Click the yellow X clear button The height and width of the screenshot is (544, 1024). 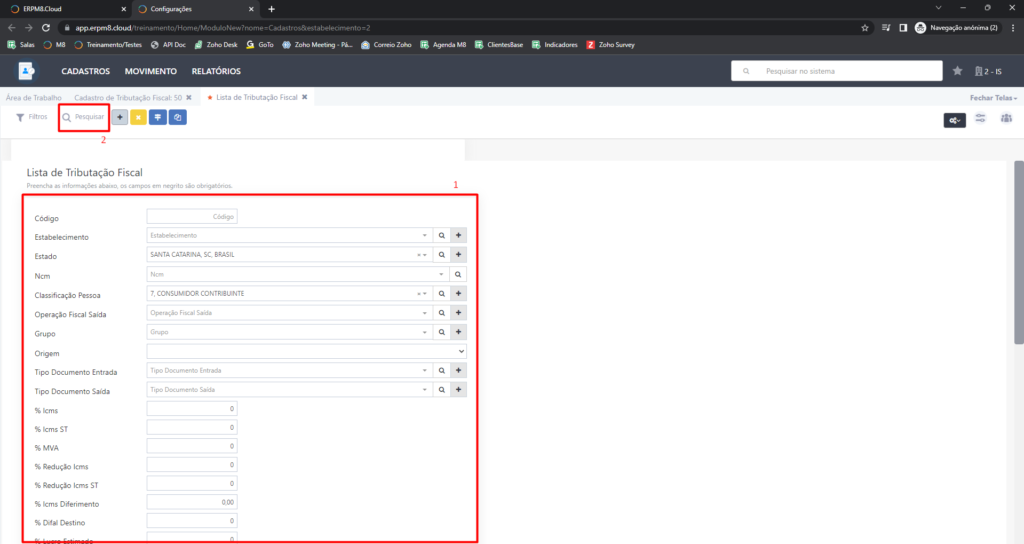click(x=138, y=117)
